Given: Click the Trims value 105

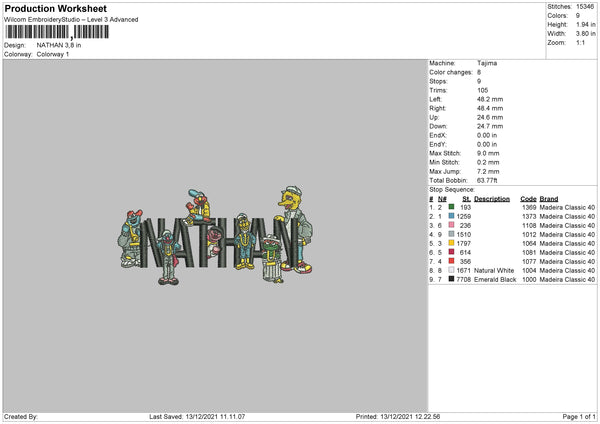Looking at the screenshot, I should [483, 90].
